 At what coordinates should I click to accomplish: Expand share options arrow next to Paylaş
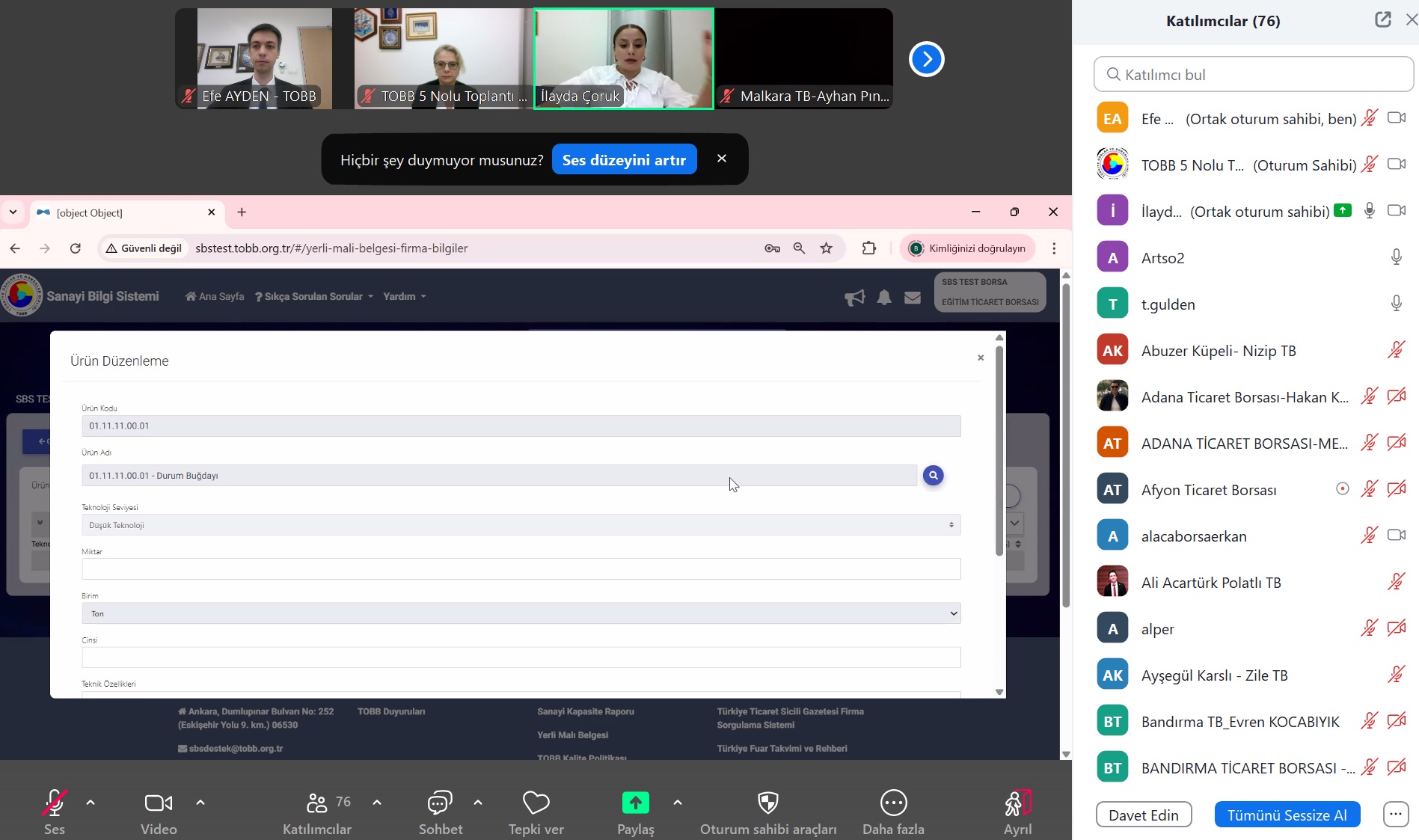tap(678, 803)
